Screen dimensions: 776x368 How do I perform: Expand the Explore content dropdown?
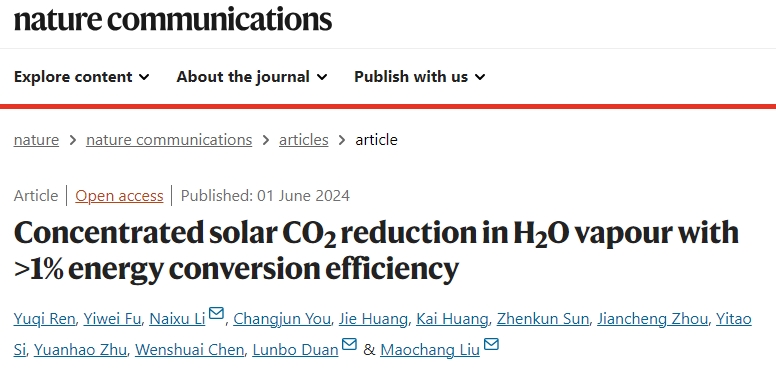[x=82, y=77]
